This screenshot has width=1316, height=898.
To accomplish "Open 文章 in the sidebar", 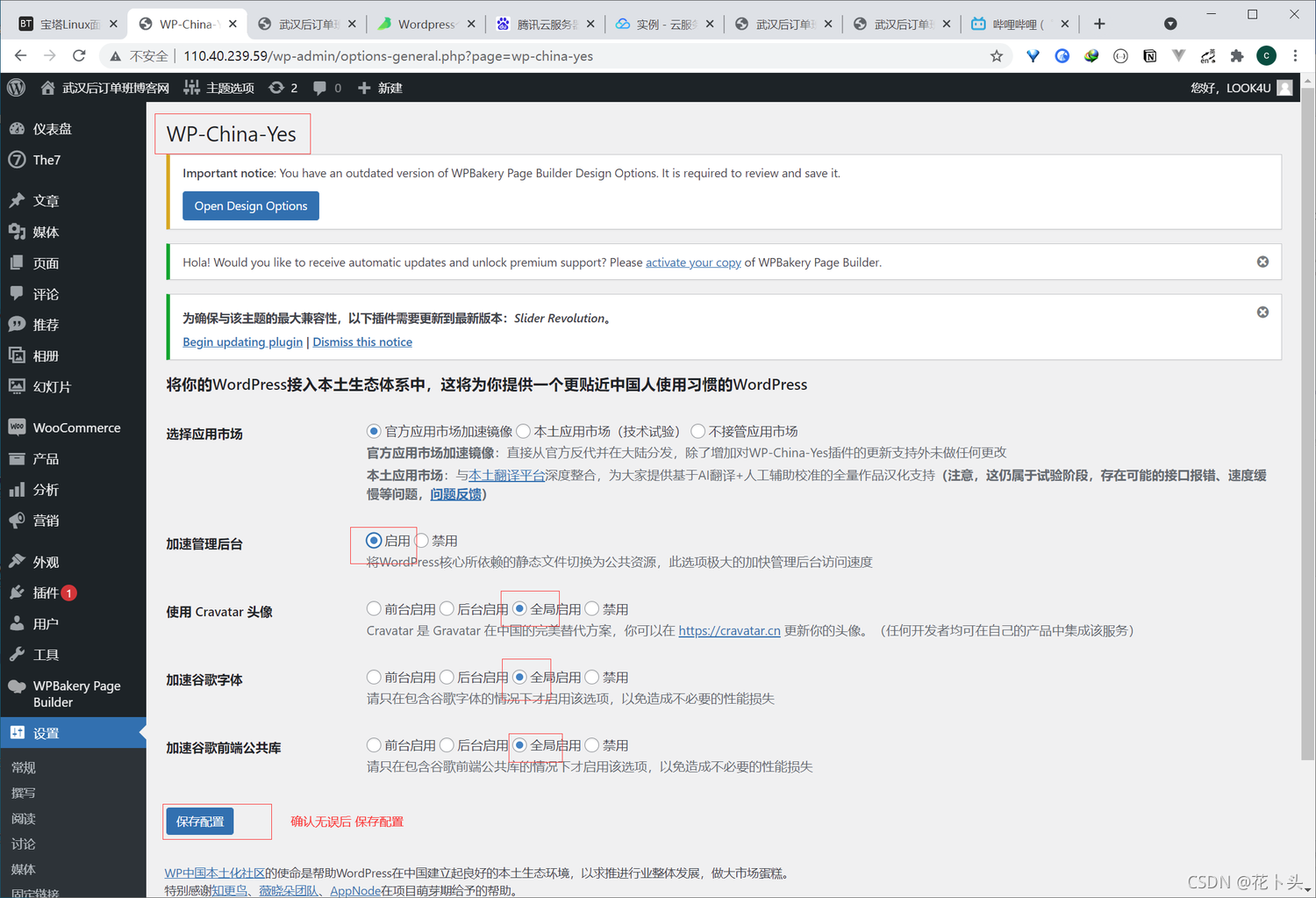I will point(46,201).
